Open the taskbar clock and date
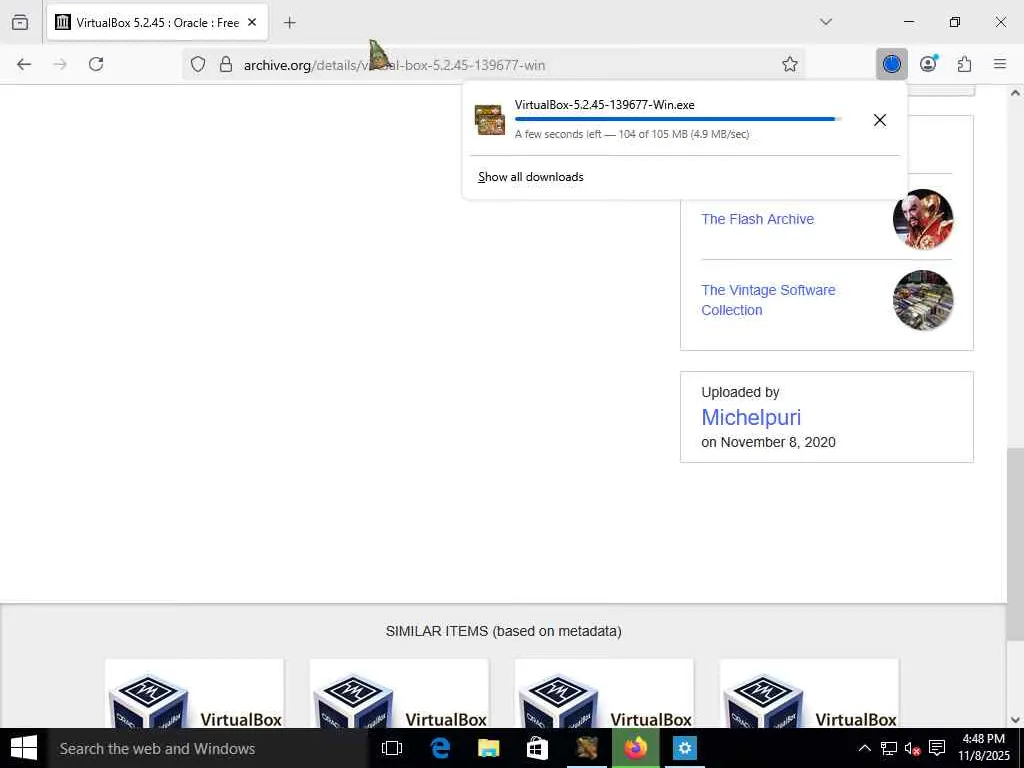This screenshot has width=1024, height=768. click(x=984, y=748)
